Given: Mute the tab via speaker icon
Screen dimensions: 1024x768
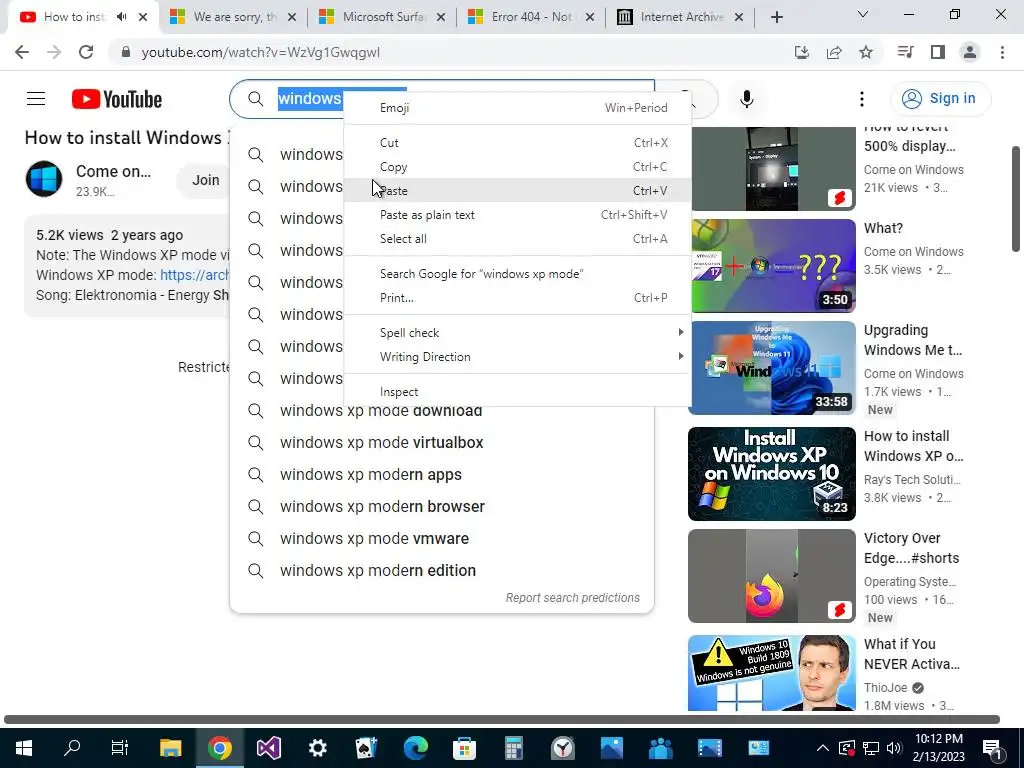Looking at the screenshot, I should point(121,17).
